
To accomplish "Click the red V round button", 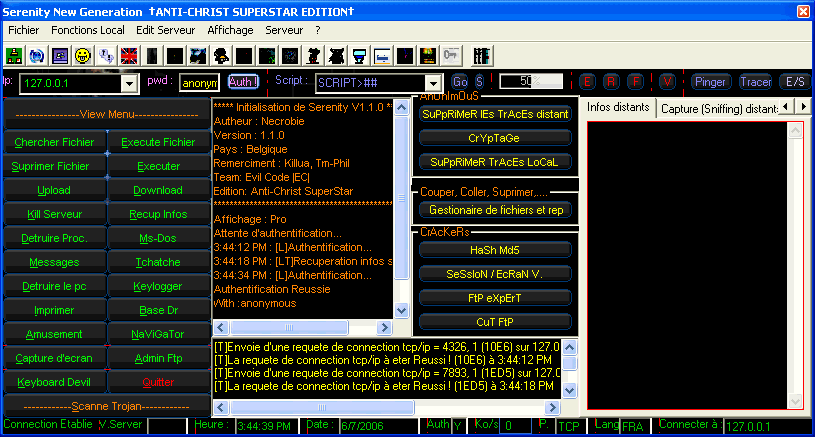I will 667,81.
